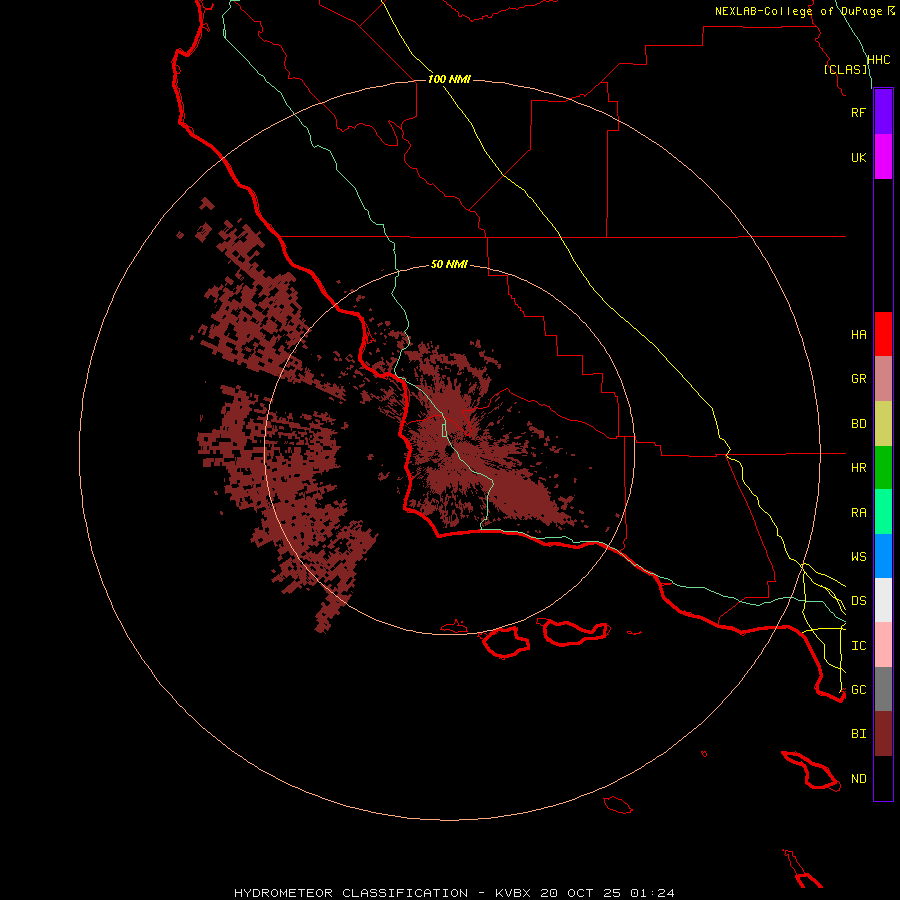Click the light pink IC legend swatch
This screenshot has width=900, height=900.
click(883, 645)
